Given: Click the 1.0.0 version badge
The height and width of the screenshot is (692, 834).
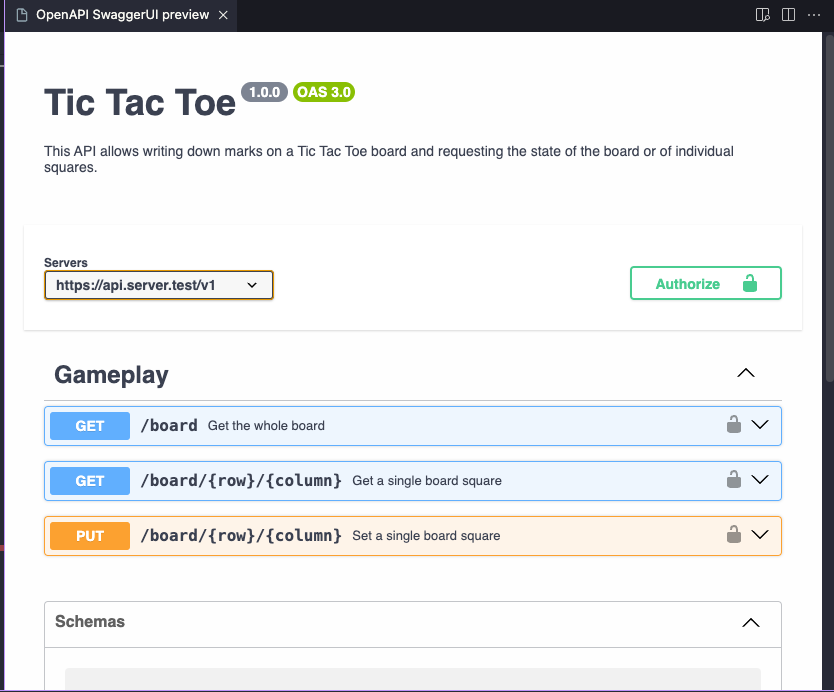Looking at the screenshot, I should pos(265,92).
